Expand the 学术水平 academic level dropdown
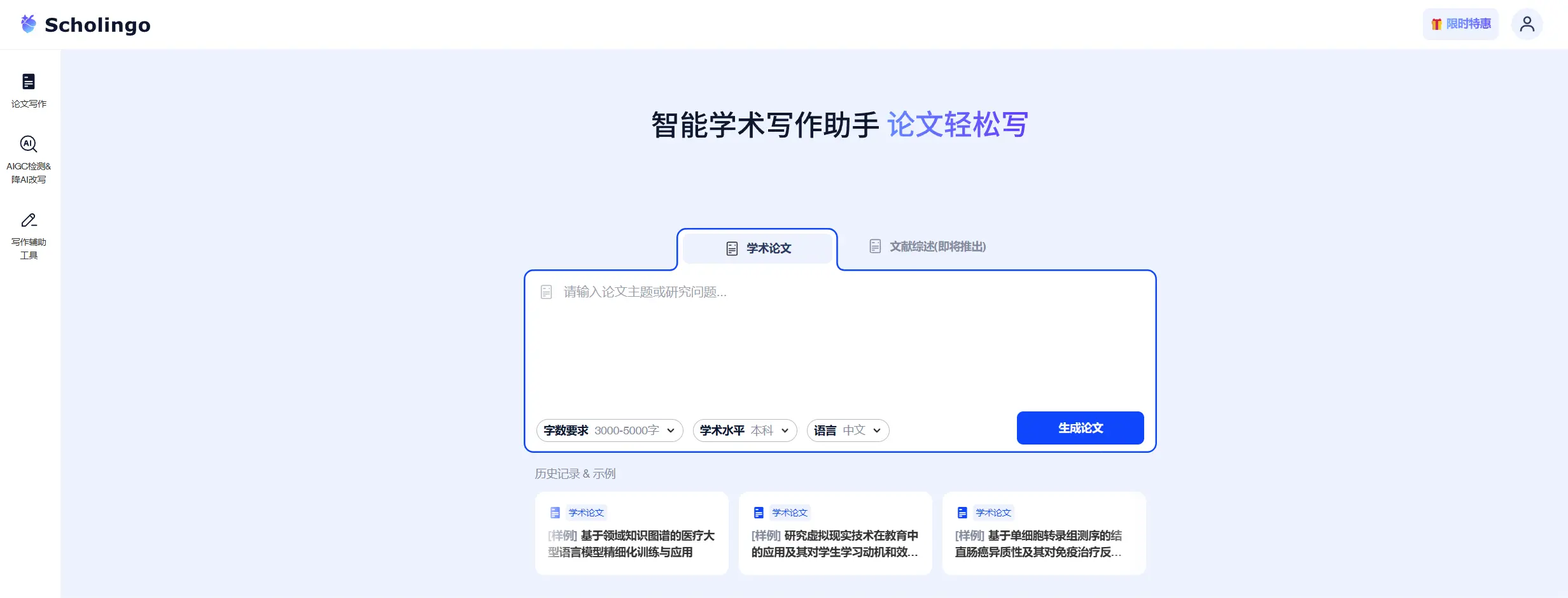The width and height of the screenshot is (1568, 598). click(x=744, y=431)
